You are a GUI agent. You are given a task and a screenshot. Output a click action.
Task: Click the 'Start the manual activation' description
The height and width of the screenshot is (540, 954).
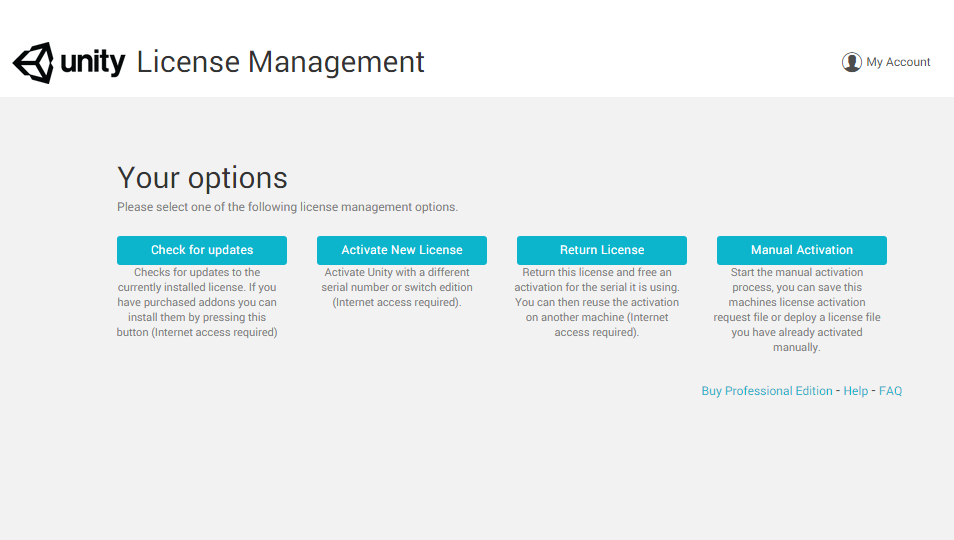point(797,310)
